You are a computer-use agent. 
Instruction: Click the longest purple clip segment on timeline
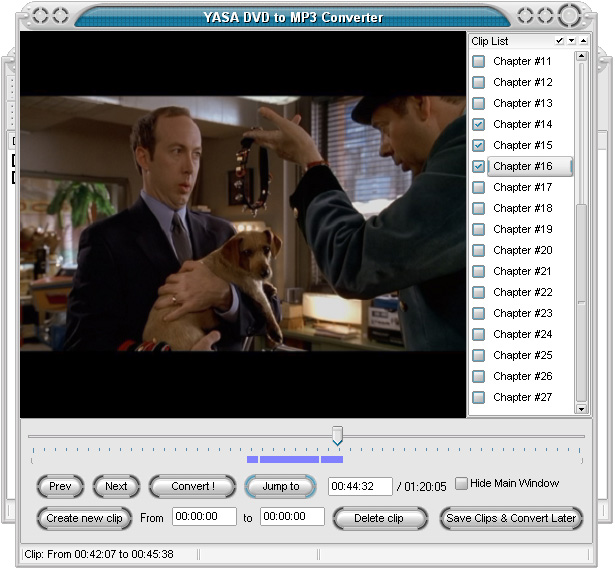(x=289, y=459)
